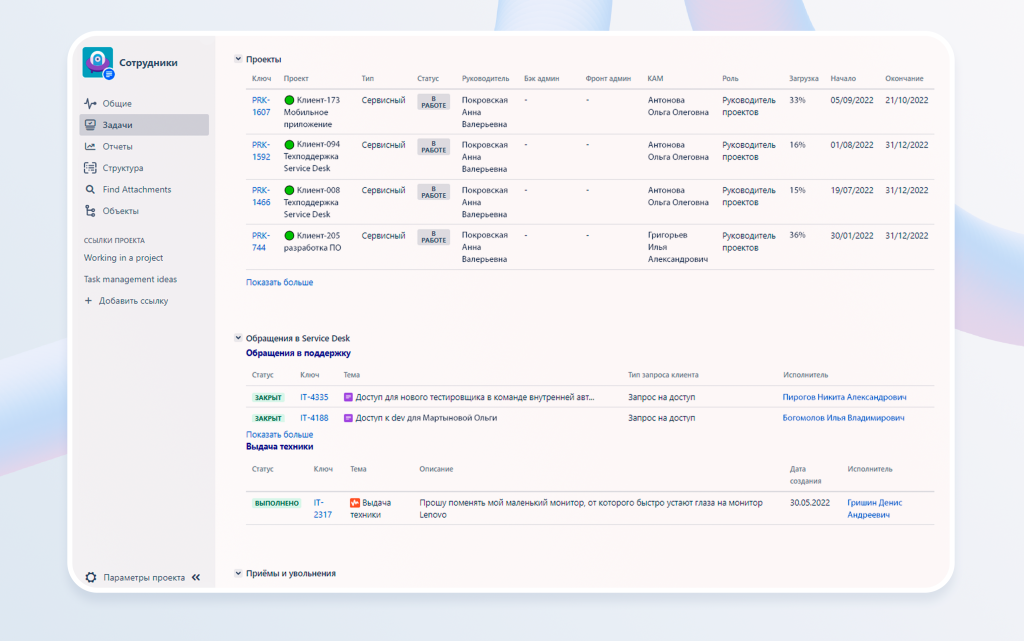Click green status dot of Клиент-205
The height and width of the screenshot is (641, 1024).
pos(289,236)
